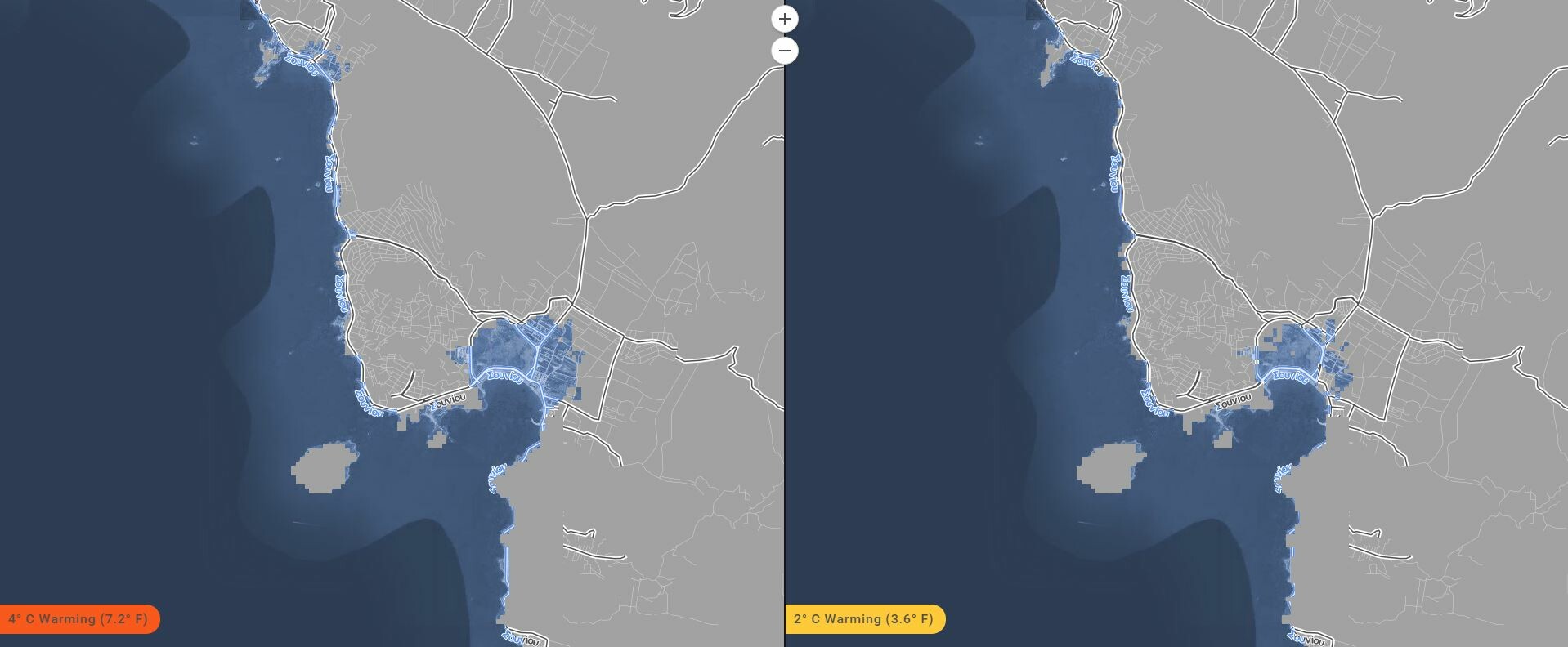Click Σουνίου label at bottom edge of 2°C map

click(1306, 637)
